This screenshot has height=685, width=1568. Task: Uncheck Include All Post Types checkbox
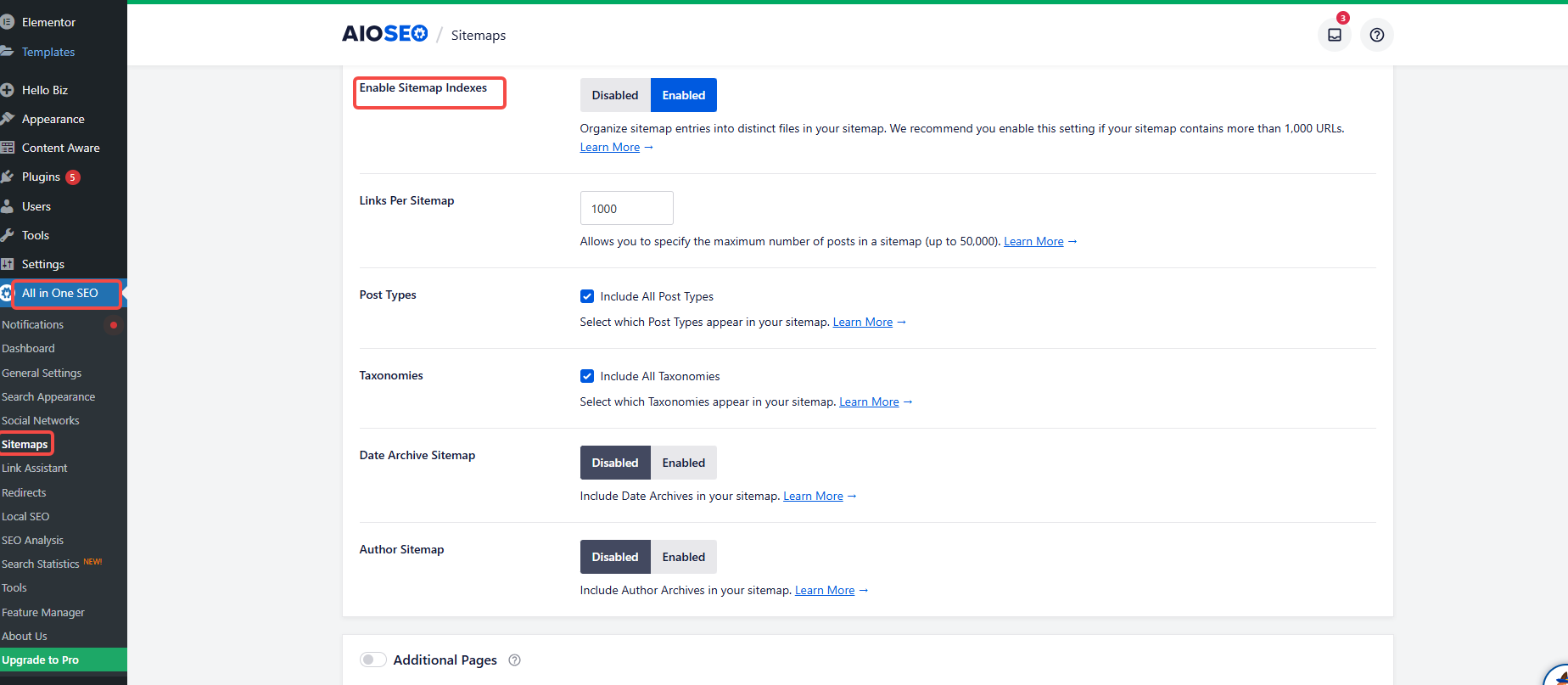pyautogui.click(x=587, y=296)
